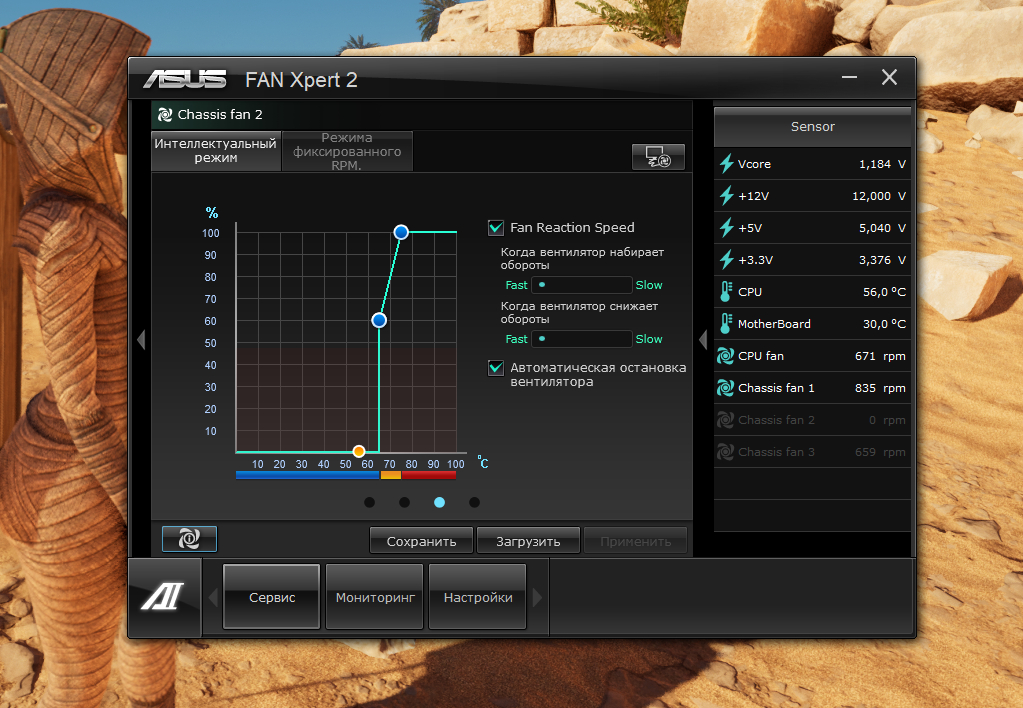Click the CPU thermometer icon
The width and height of the screenshot is (1023, 708).
(725, 292)
